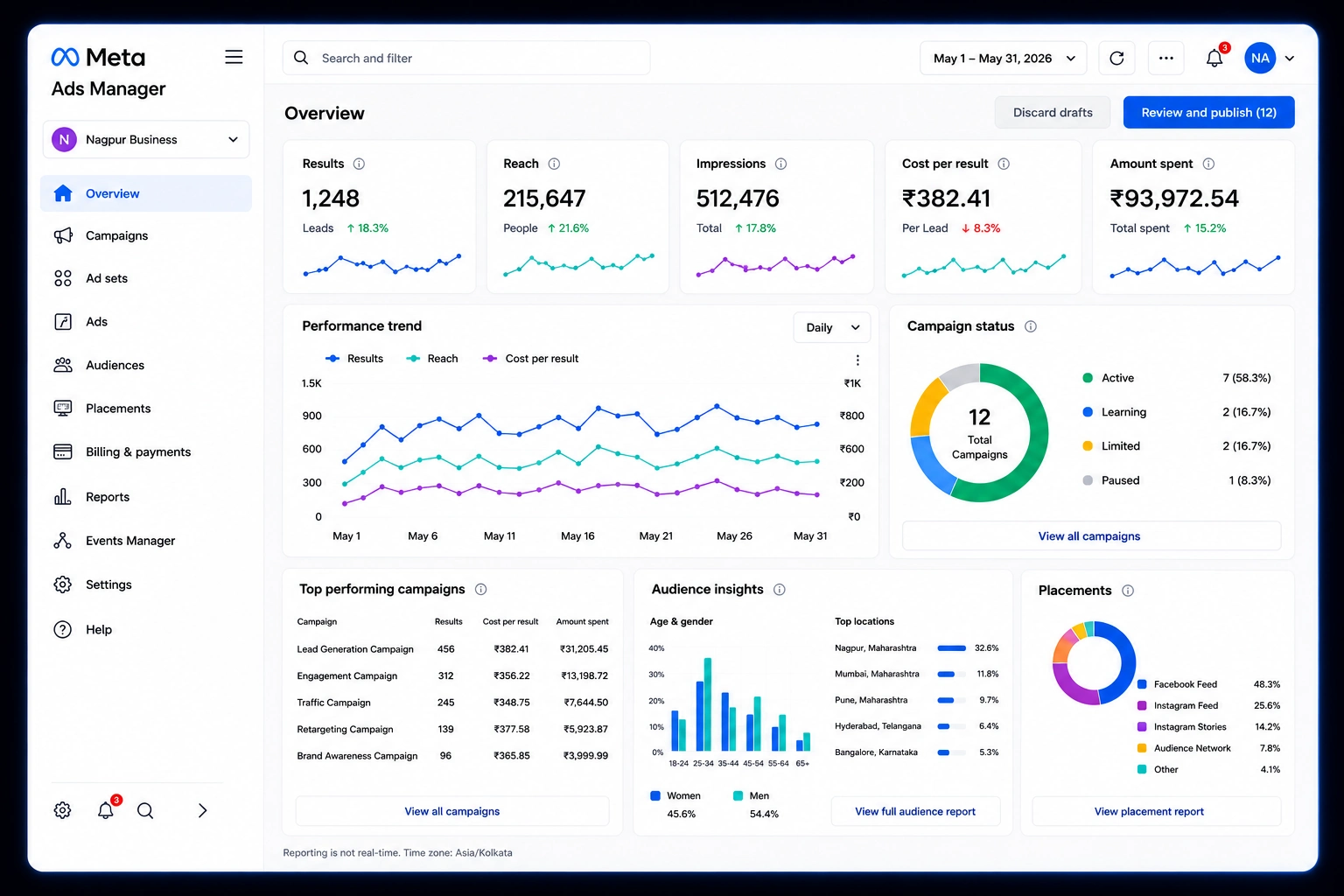The image size is (1344, 896).
Task: Click Review and publish (12) button
Action: pos(1208,112)
